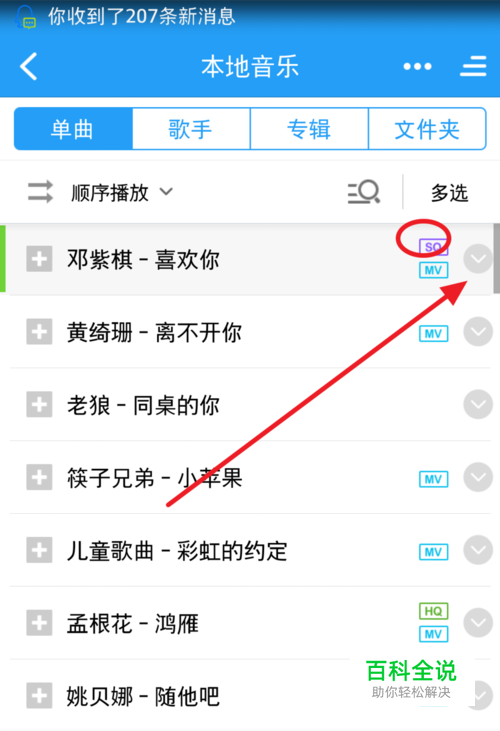Click the grey scrollbar handle at right
Image resolution: width=500 pixels, height=731 pixels.
coord(497,258)
